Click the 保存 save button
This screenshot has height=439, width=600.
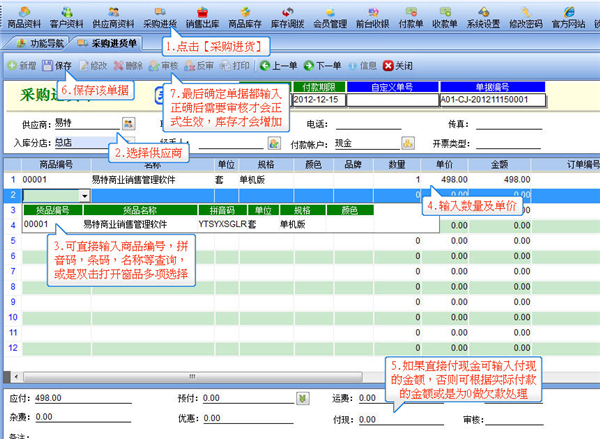click(58, 65)
